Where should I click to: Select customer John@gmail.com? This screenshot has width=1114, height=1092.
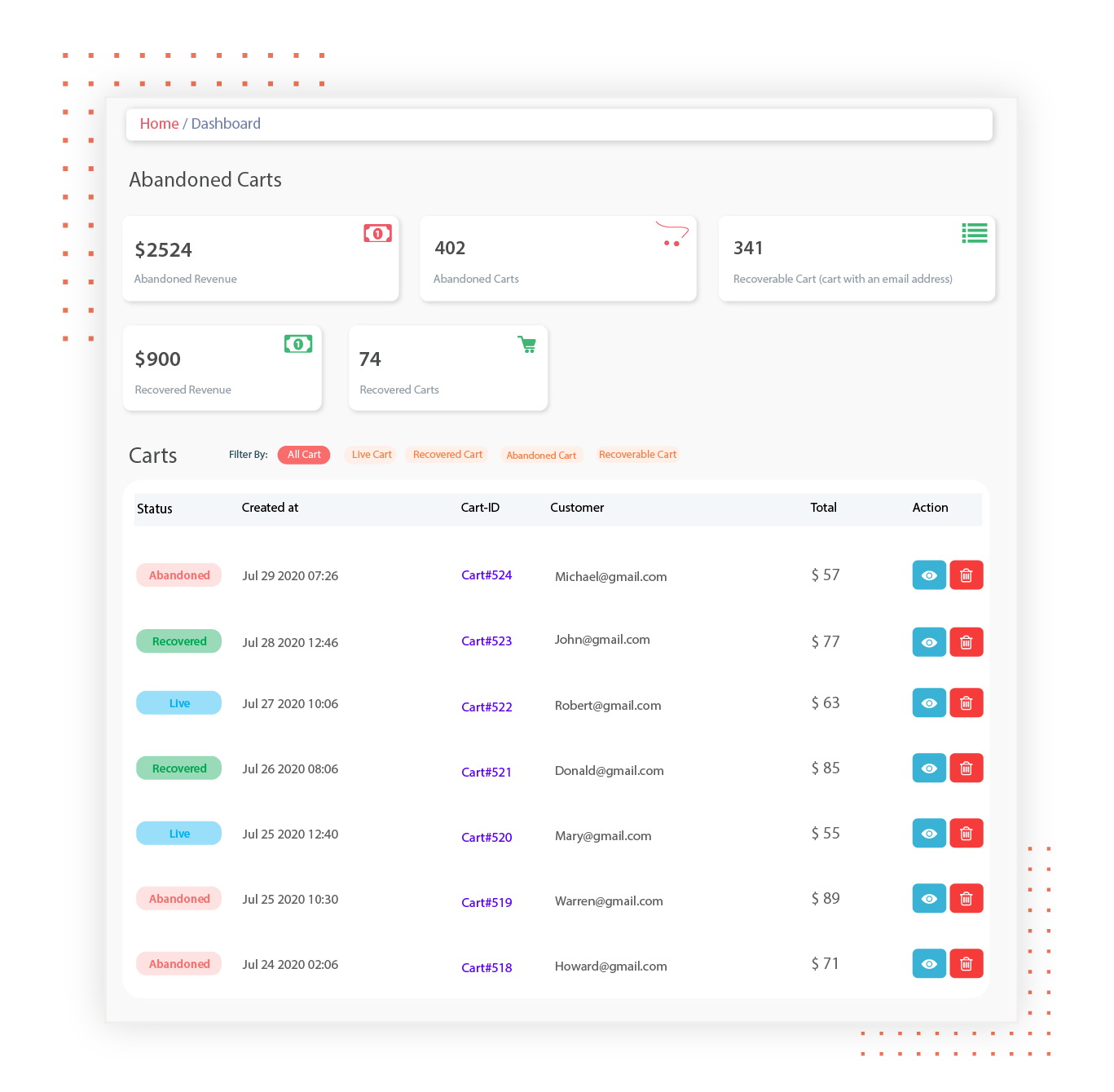(x=602, y=640)
